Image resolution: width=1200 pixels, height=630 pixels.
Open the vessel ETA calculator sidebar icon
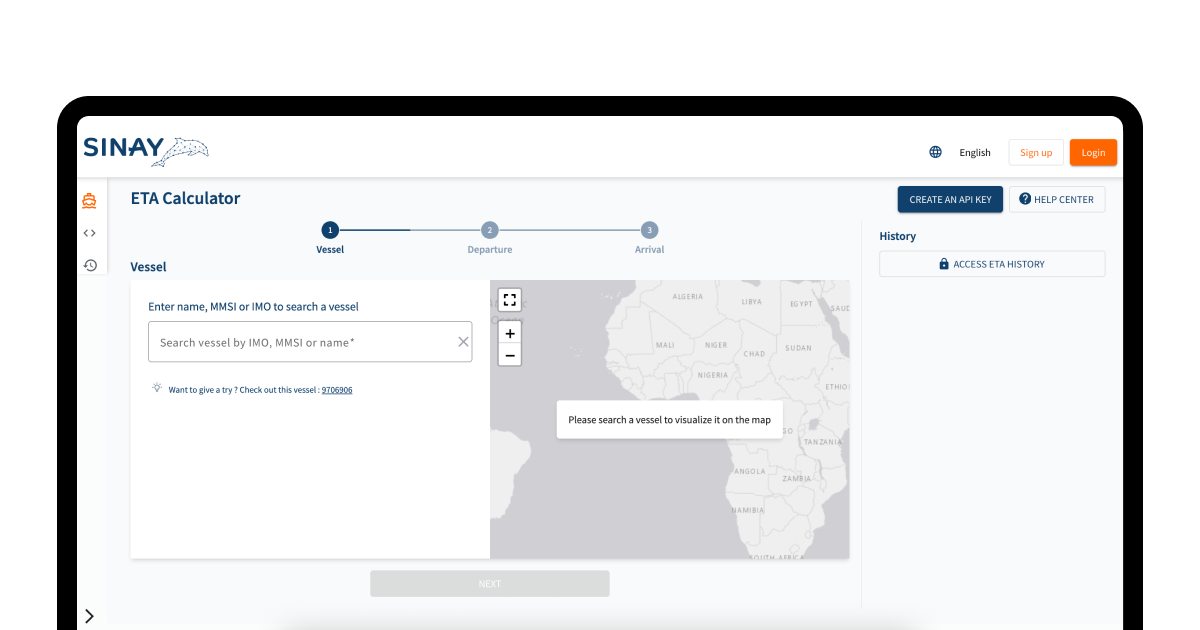point(90,201)
